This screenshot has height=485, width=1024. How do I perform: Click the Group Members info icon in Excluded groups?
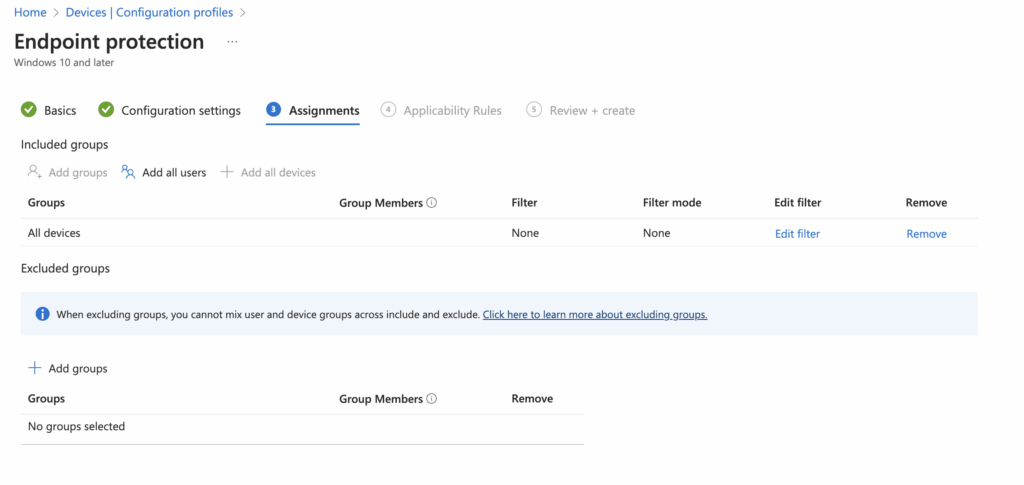(x=432, y=399)
